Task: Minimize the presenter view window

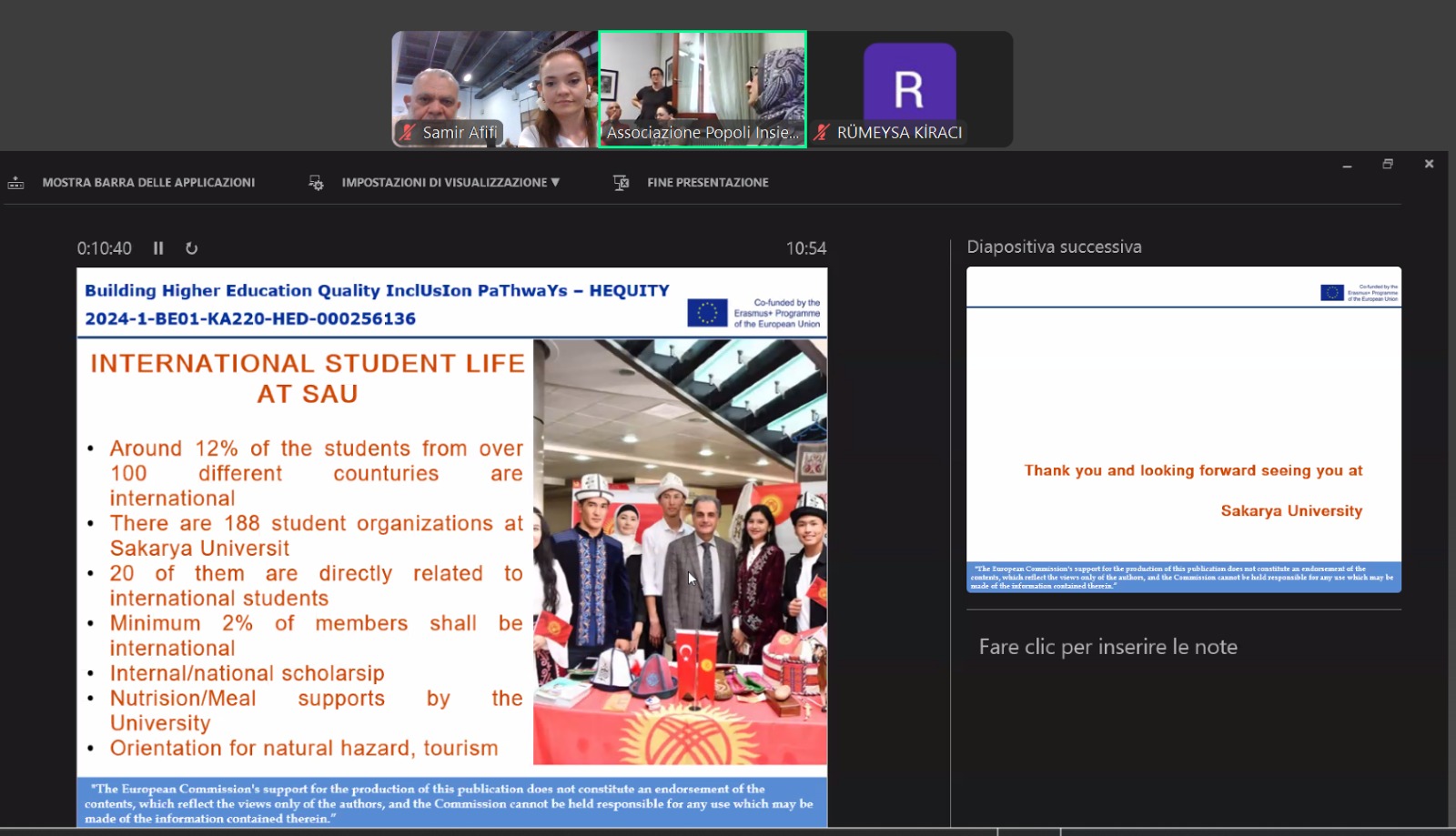Action: [x=1347, y=165]
